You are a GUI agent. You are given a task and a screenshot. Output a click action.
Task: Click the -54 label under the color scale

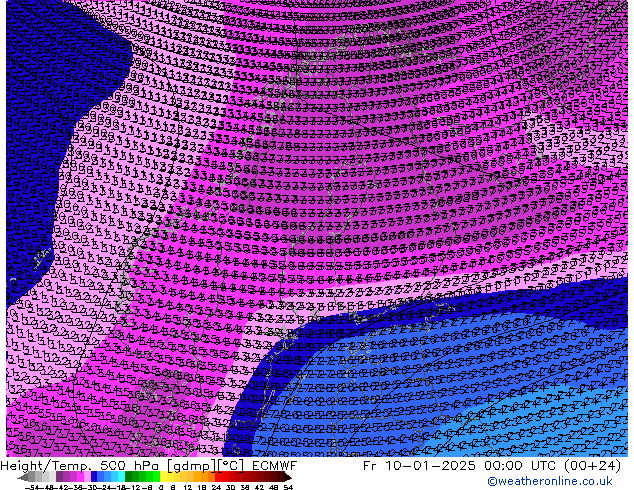click(x=31, y=487)
